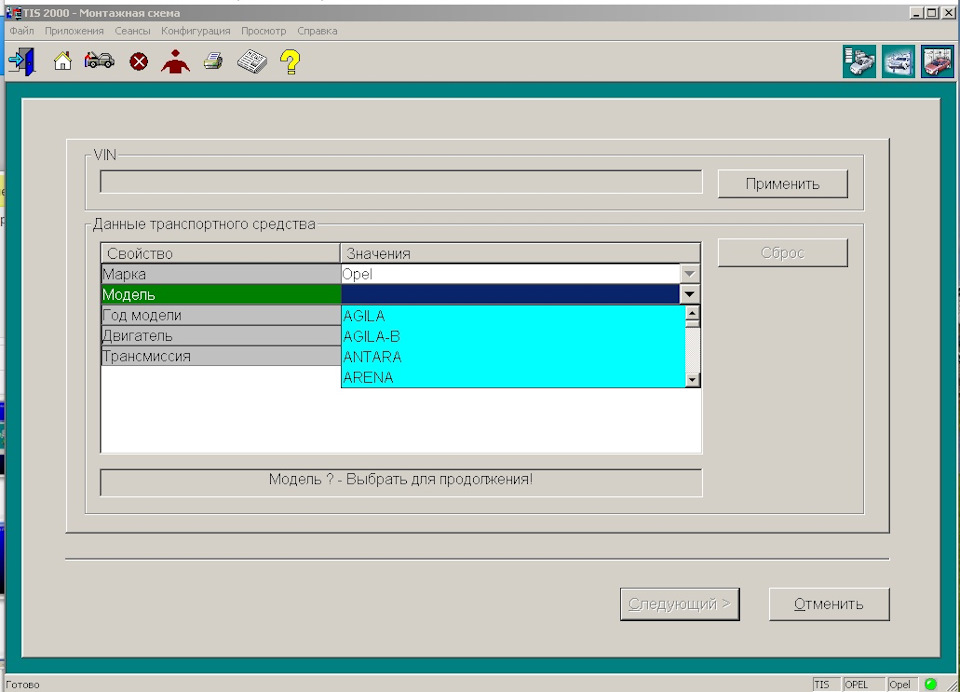Select AGILA from the model list

pyautogui.click(x=513, y=316)
